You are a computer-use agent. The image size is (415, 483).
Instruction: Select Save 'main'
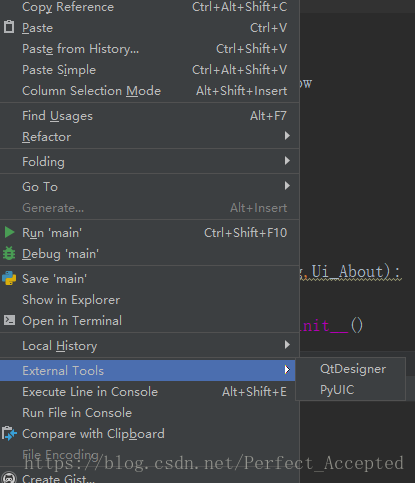(149, 279)
